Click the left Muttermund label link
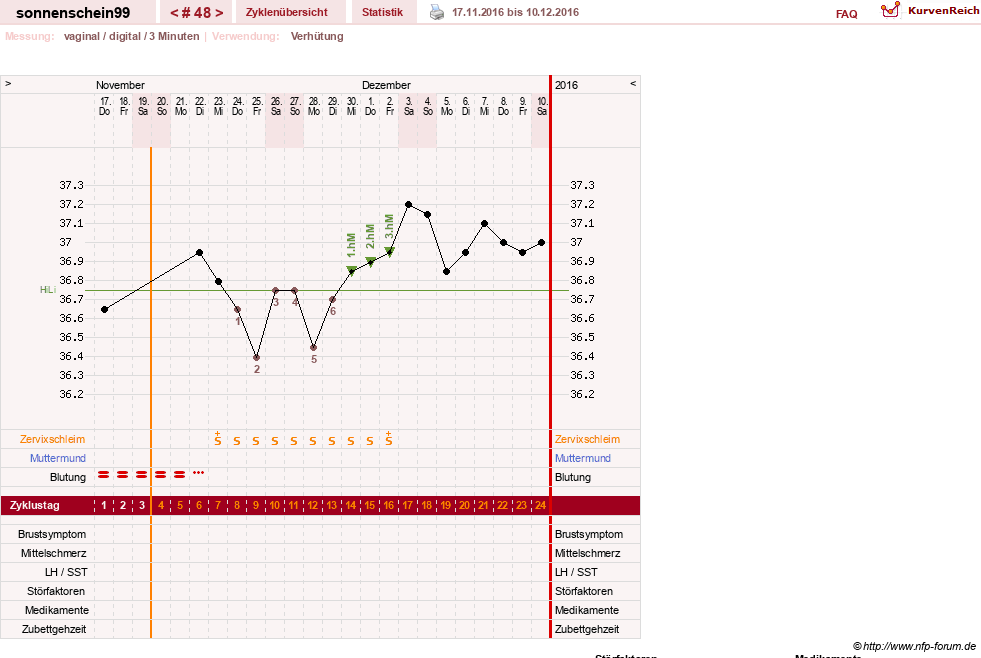This screenshot has width=981, height=658. pos(58,458)
